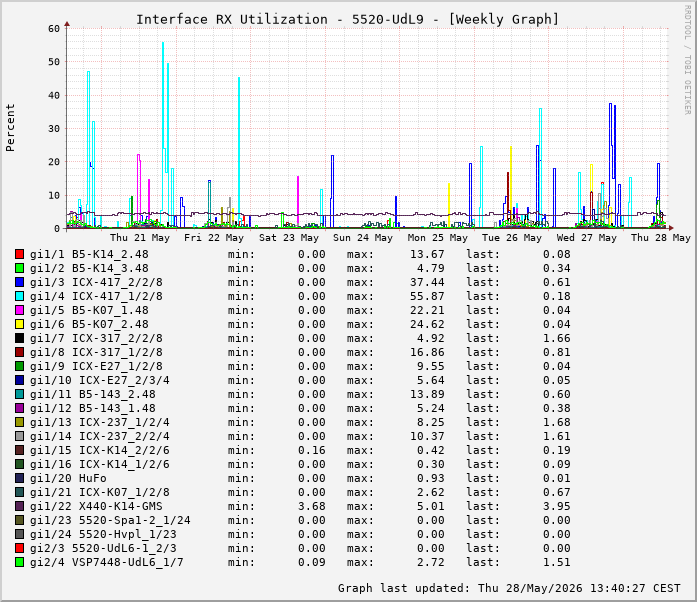Click the max value 13.89 for gi1/11
697x602 pixels.
[427, 394]
